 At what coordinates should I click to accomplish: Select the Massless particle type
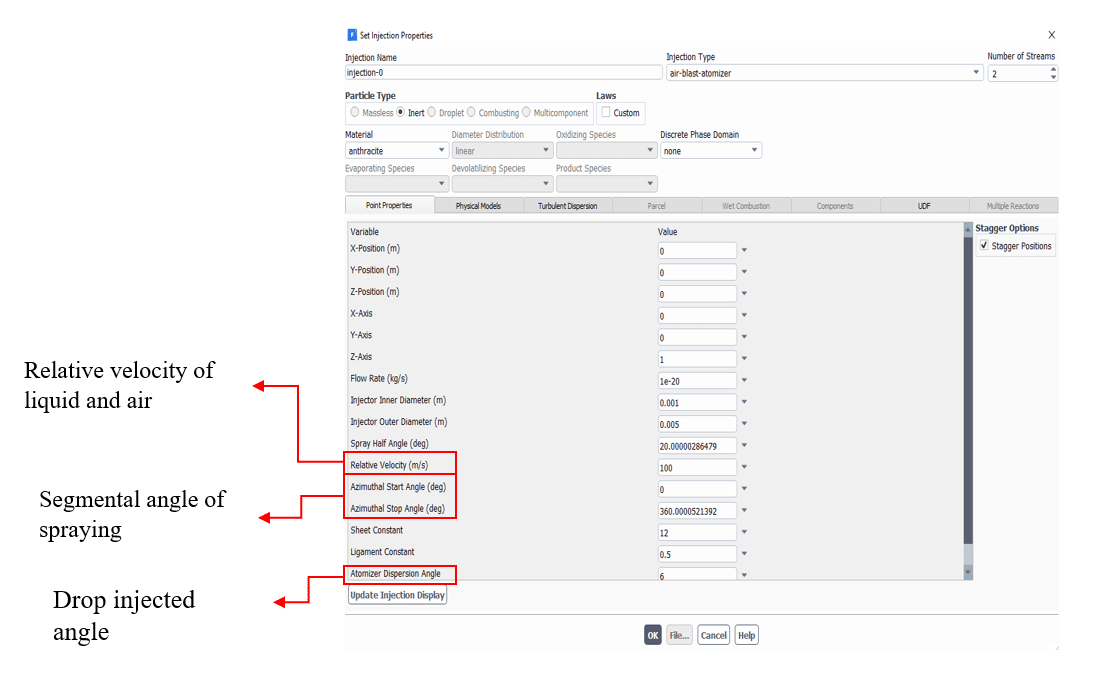(x=355, y=113)
